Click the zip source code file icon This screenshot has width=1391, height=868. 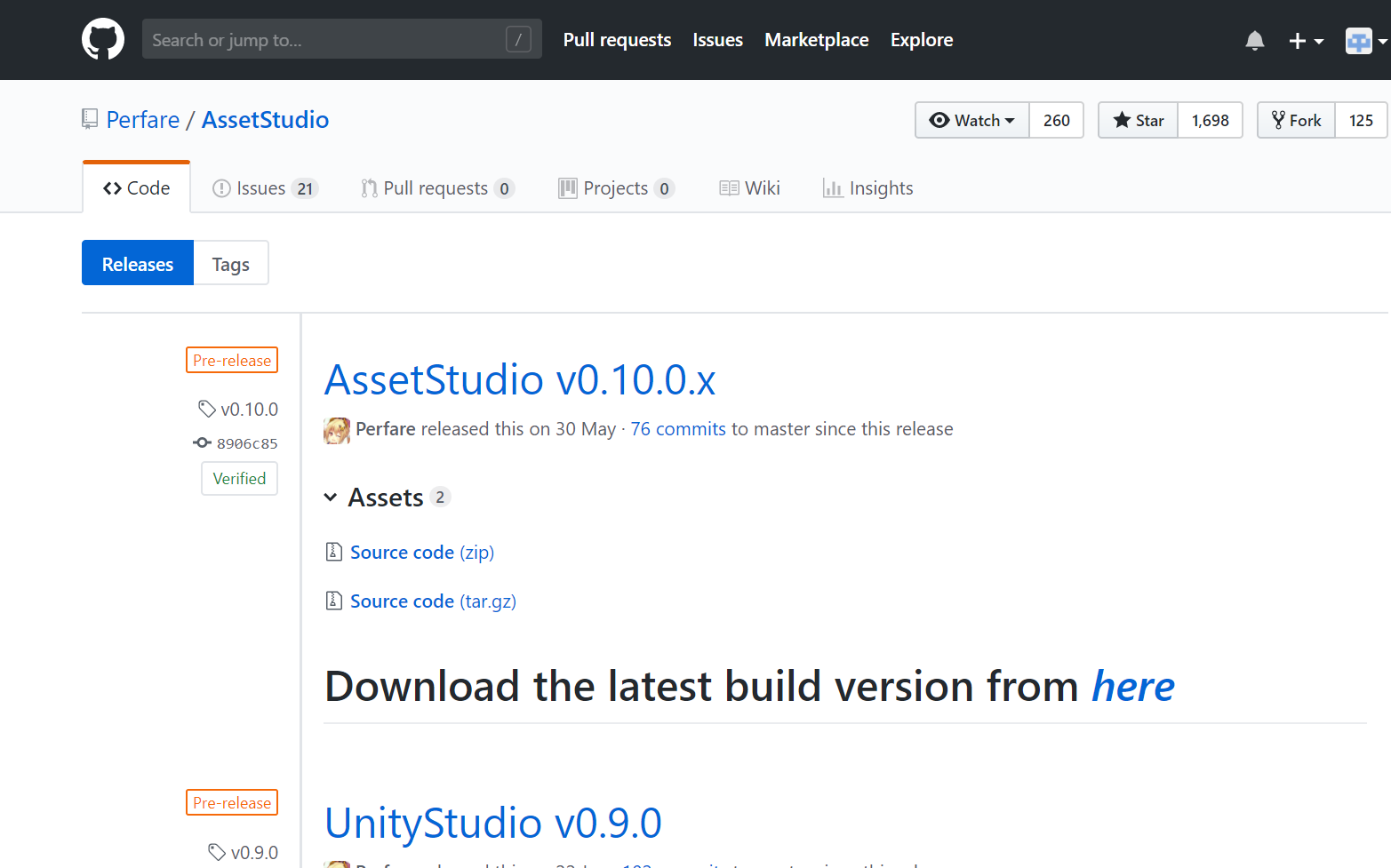[334, 552]
